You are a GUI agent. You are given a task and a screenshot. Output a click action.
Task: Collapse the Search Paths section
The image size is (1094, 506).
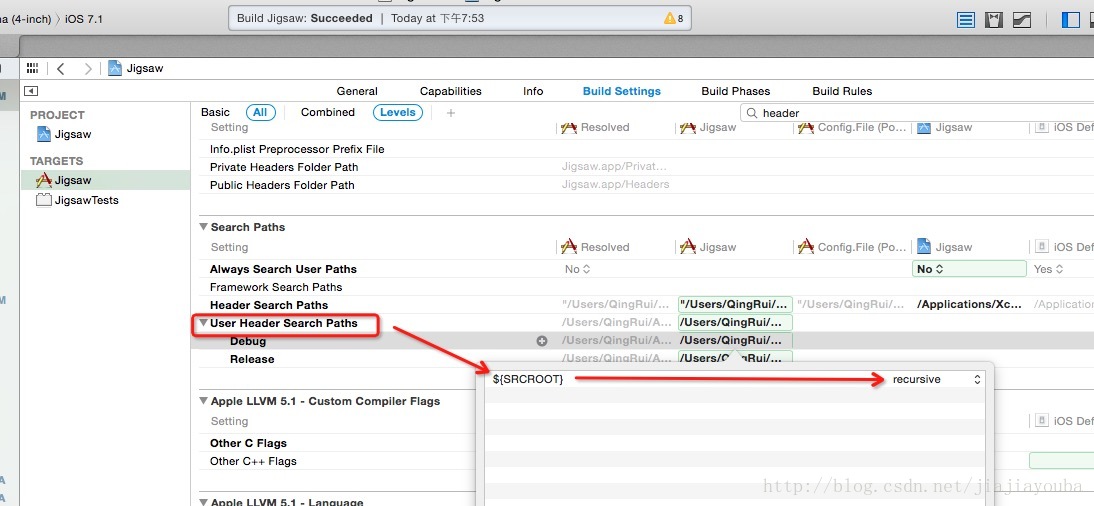pos(204,227)
